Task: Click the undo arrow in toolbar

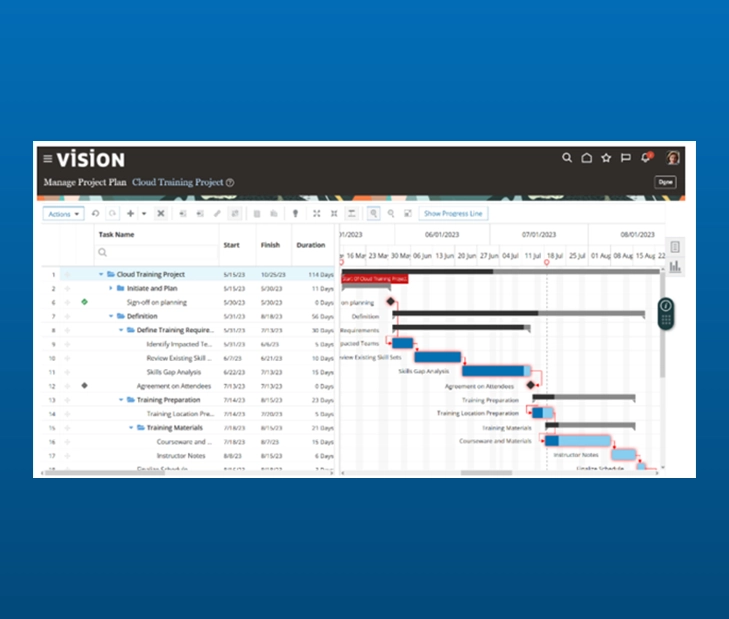Action: (x=96, y=213)
